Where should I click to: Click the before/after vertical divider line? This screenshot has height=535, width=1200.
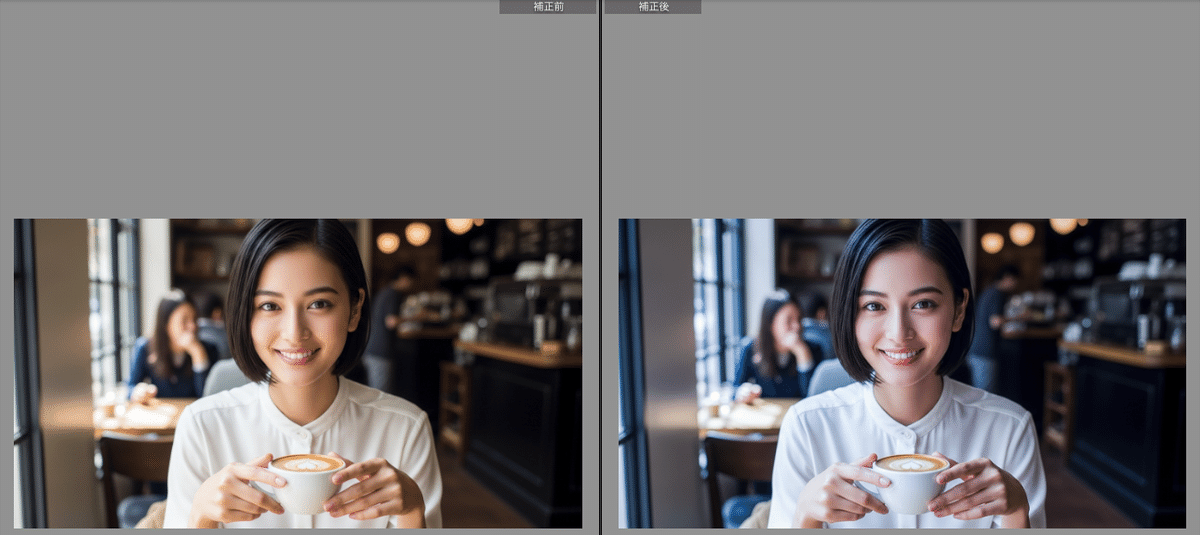[x=600, y=267]
